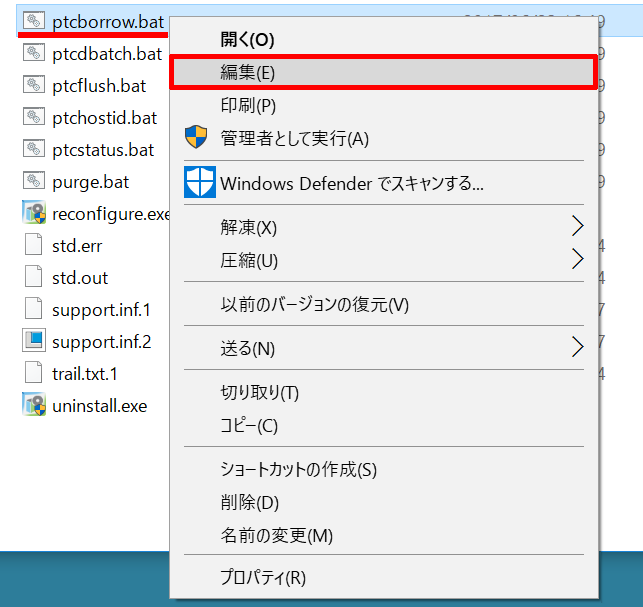
Task: Choose 名前の変更(M) to rename
Action: click(276, 535)
